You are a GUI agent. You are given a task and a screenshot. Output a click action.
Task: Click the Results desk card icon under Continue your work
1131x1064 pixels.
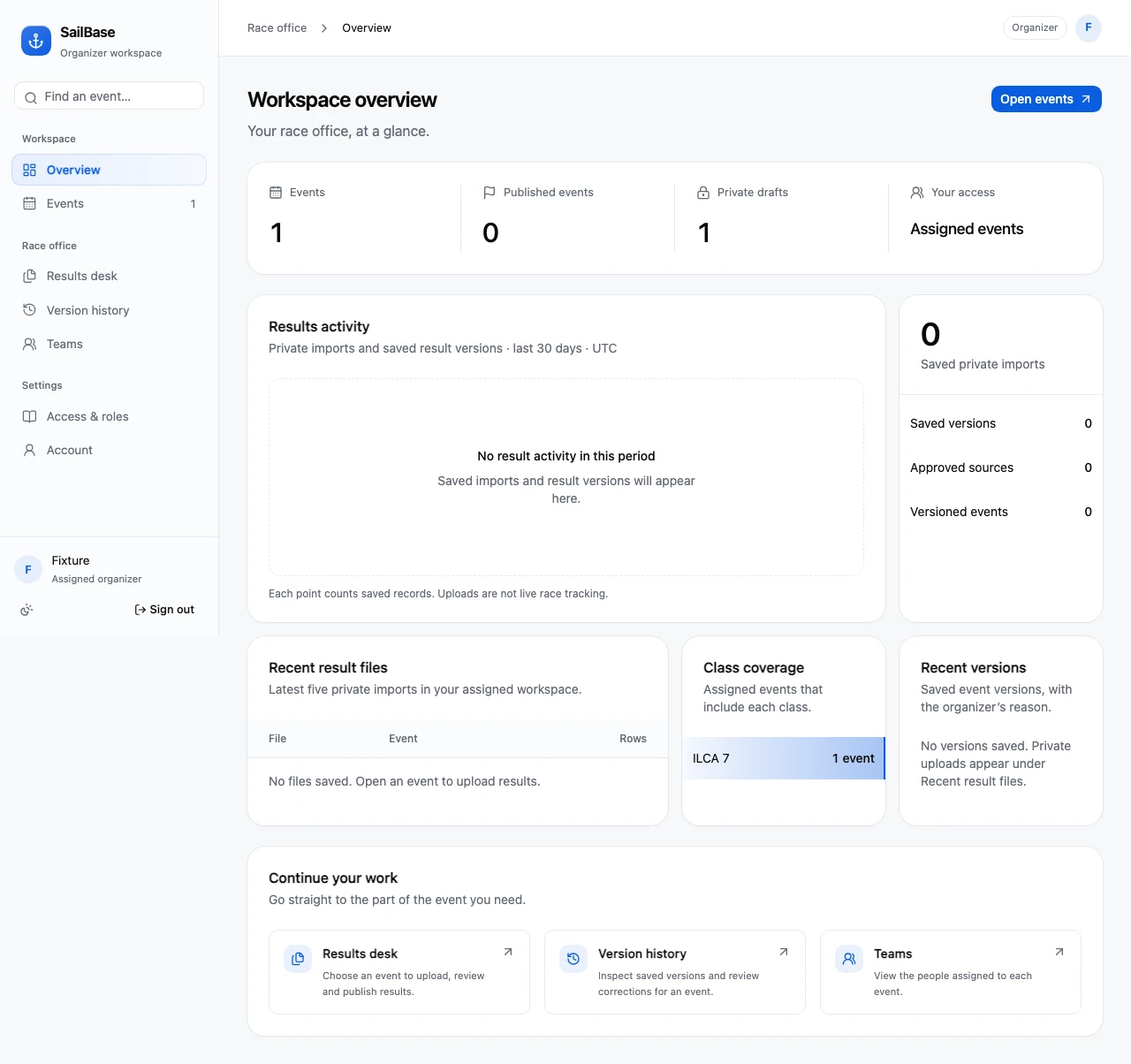(x=298, y=959)
